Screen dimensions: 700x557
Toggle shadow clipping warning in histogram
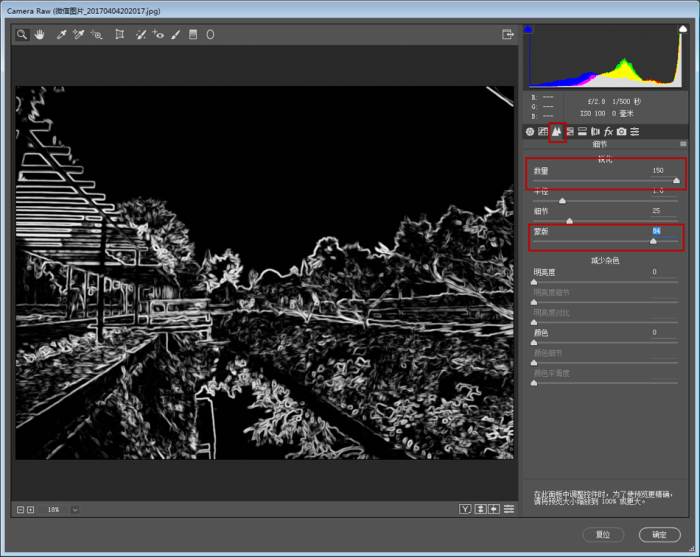pyautogui.click(x=529, y=30)
